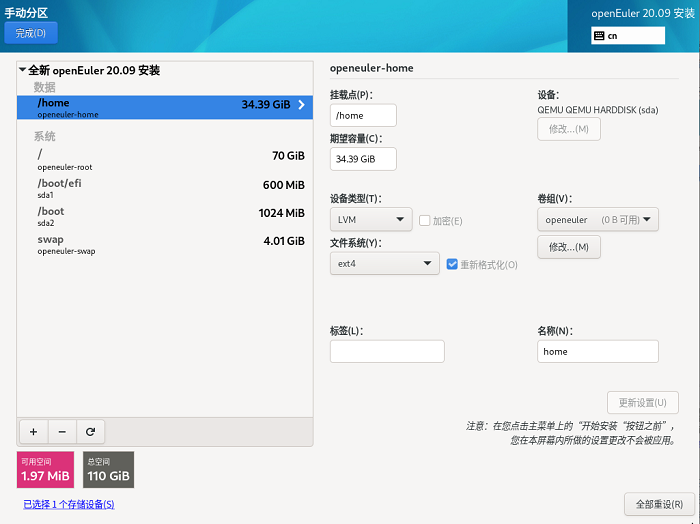Click the minus icon to remove partition
The width and height of the screenshot is (700, 524).
(62, 431)
